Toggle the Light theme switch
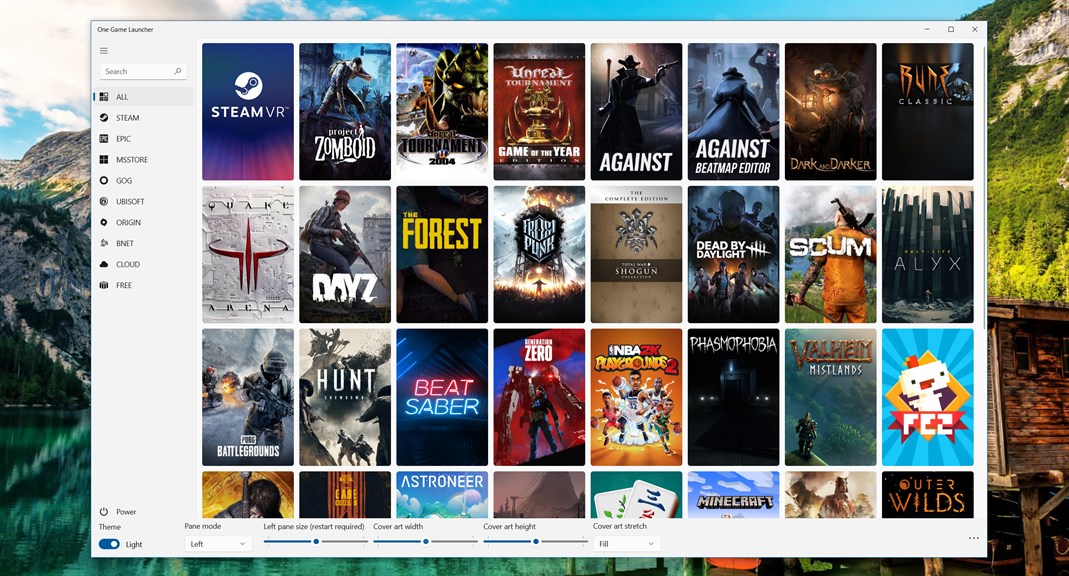This screenshot has height=576, width=1069. tap(109, 544)
